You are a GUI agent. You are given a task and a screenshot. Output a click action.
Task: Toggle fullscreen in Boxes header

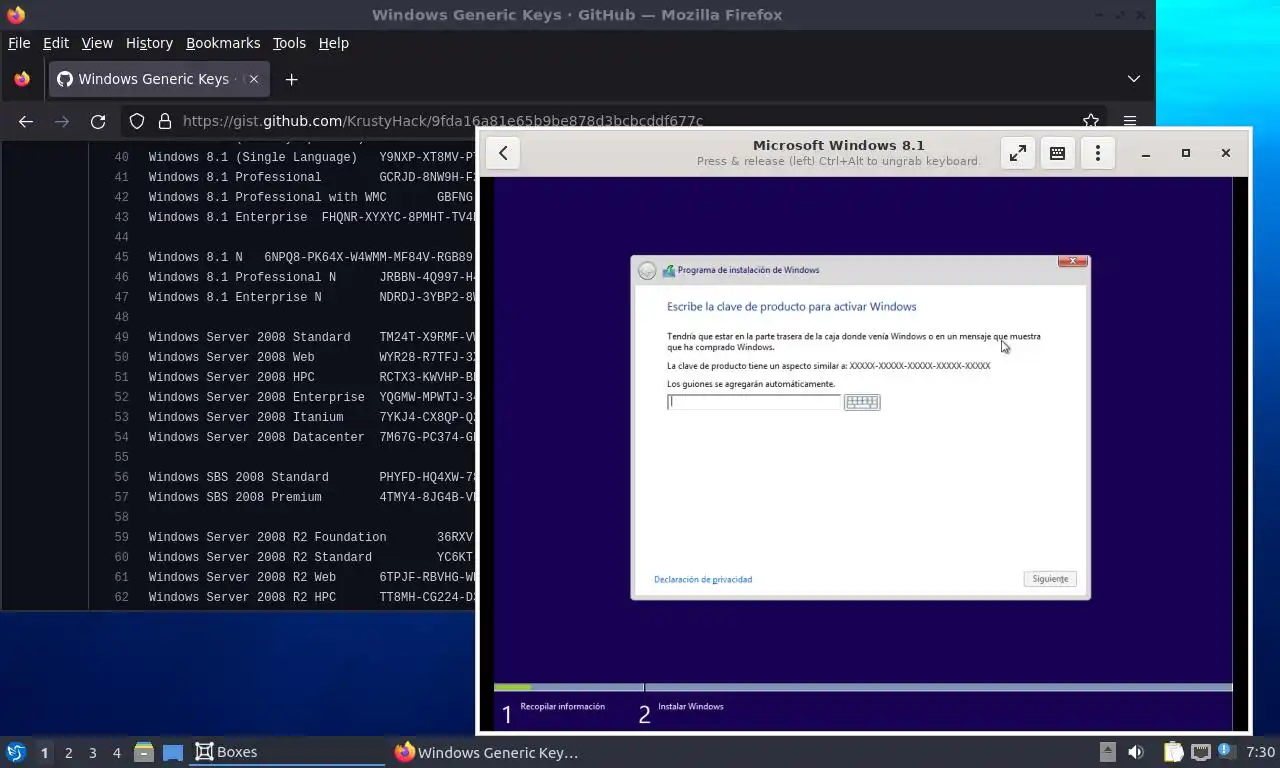tap(1017, 153)
